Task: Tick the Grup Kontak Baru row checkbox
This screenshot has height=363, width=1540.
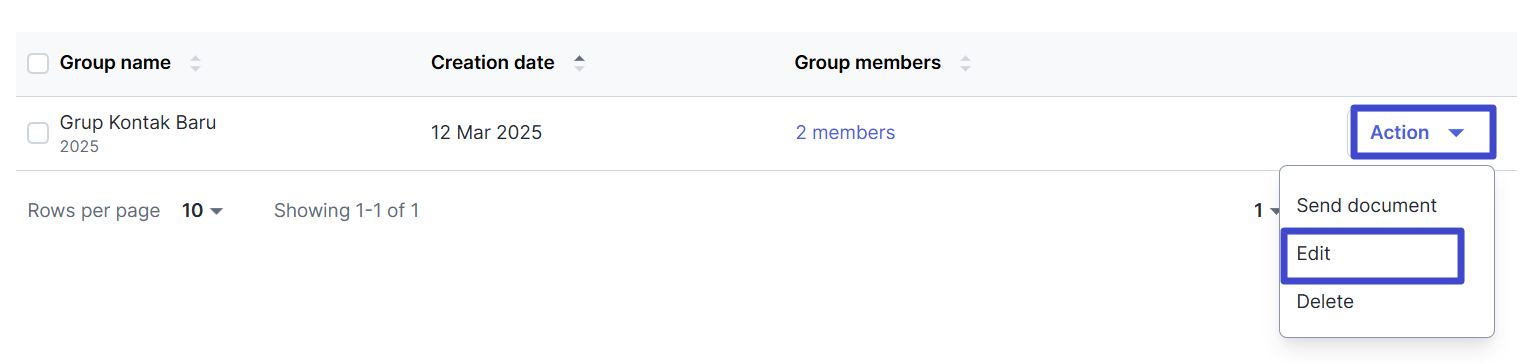Action: coord(38,133)
